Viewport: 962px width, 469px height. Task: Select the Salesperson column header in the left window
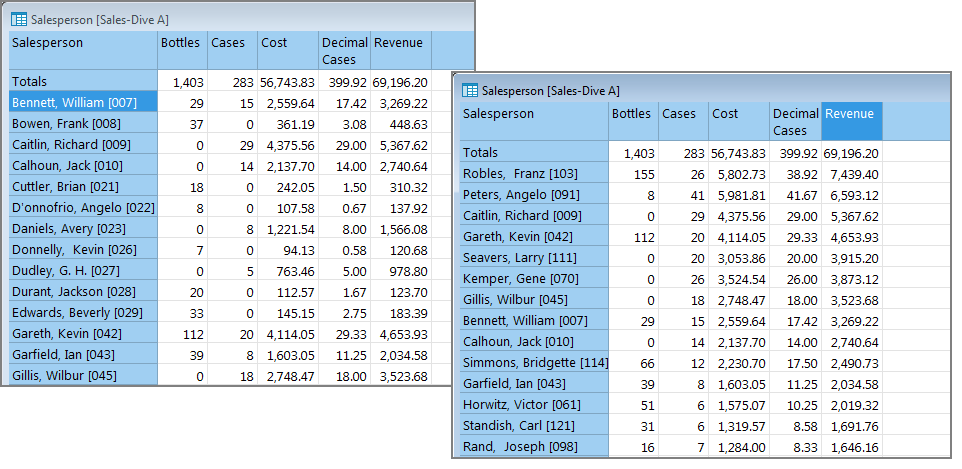83,50
